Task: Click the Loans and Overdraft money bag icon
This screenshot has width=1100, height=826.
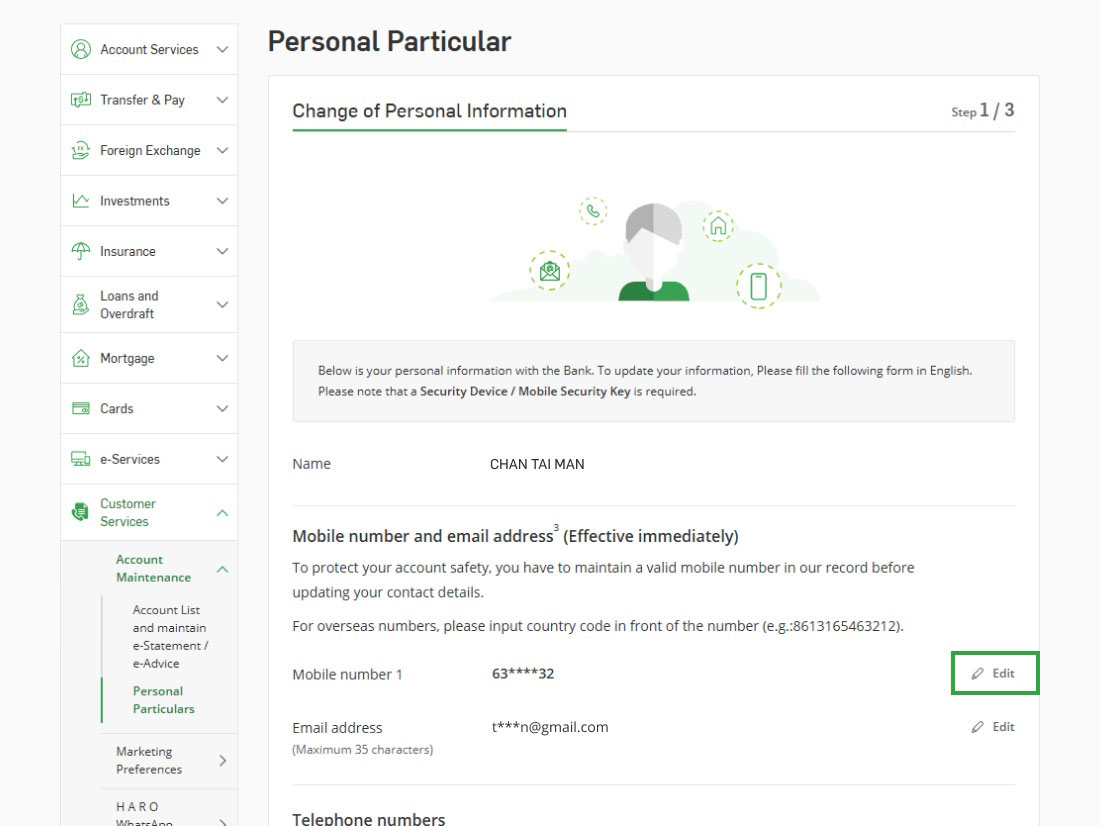Action: click(81, 305)
